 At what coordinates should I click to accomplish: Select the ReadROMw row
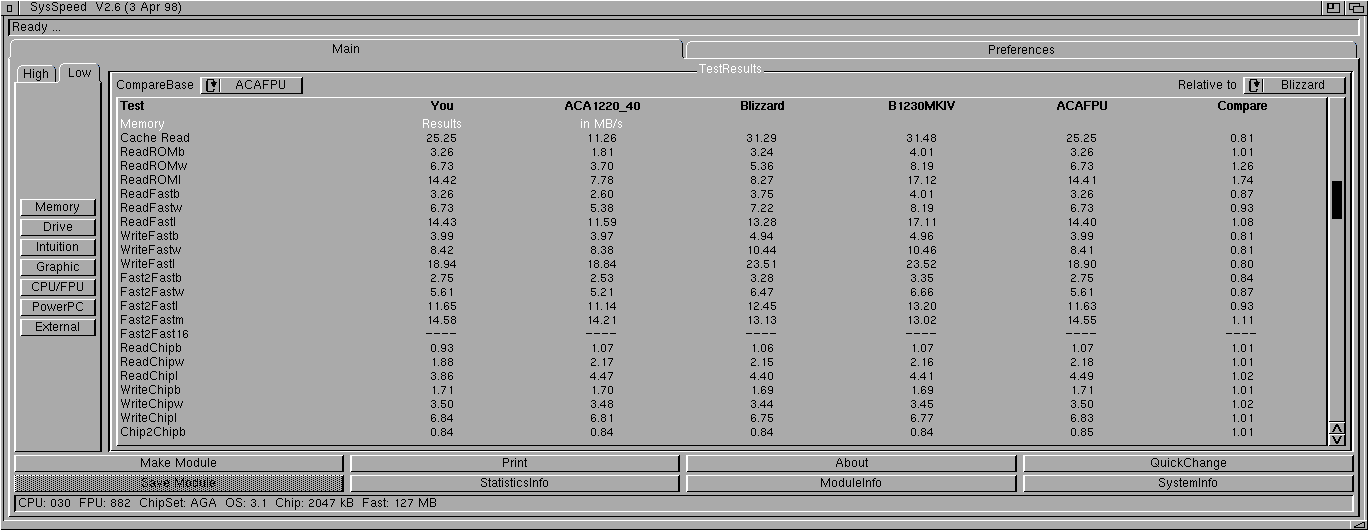(x=722, y=166)
